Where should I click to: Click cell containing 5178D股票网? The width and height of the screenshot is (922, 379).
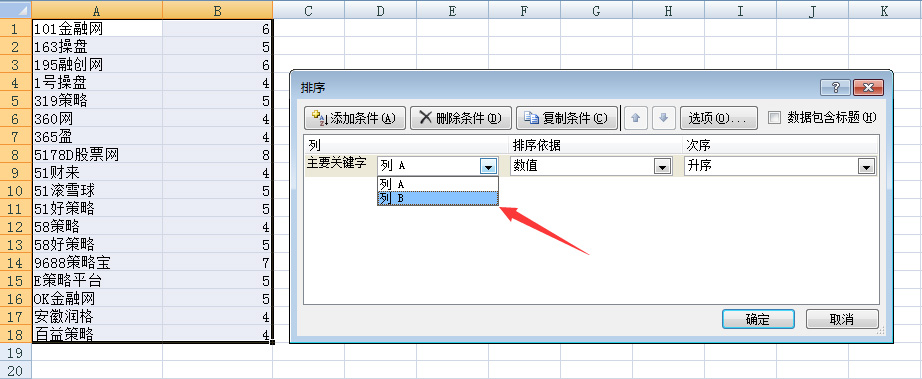coord(97,155)
